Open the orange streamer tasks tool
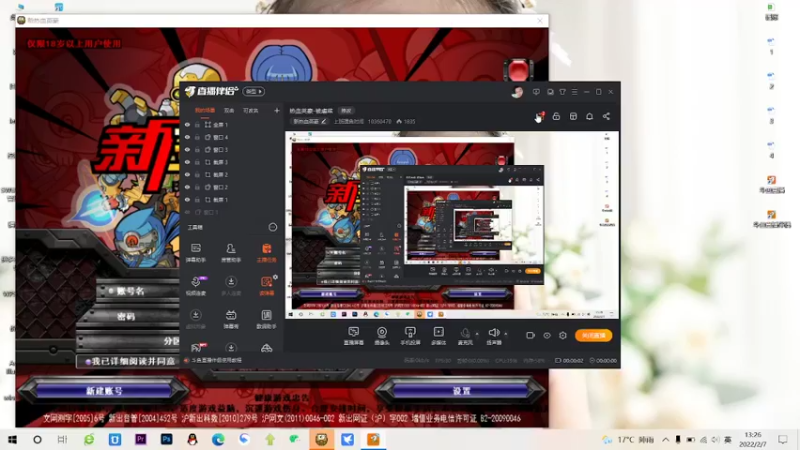Viewport: 800px width, 450px height. click(266, 253)
